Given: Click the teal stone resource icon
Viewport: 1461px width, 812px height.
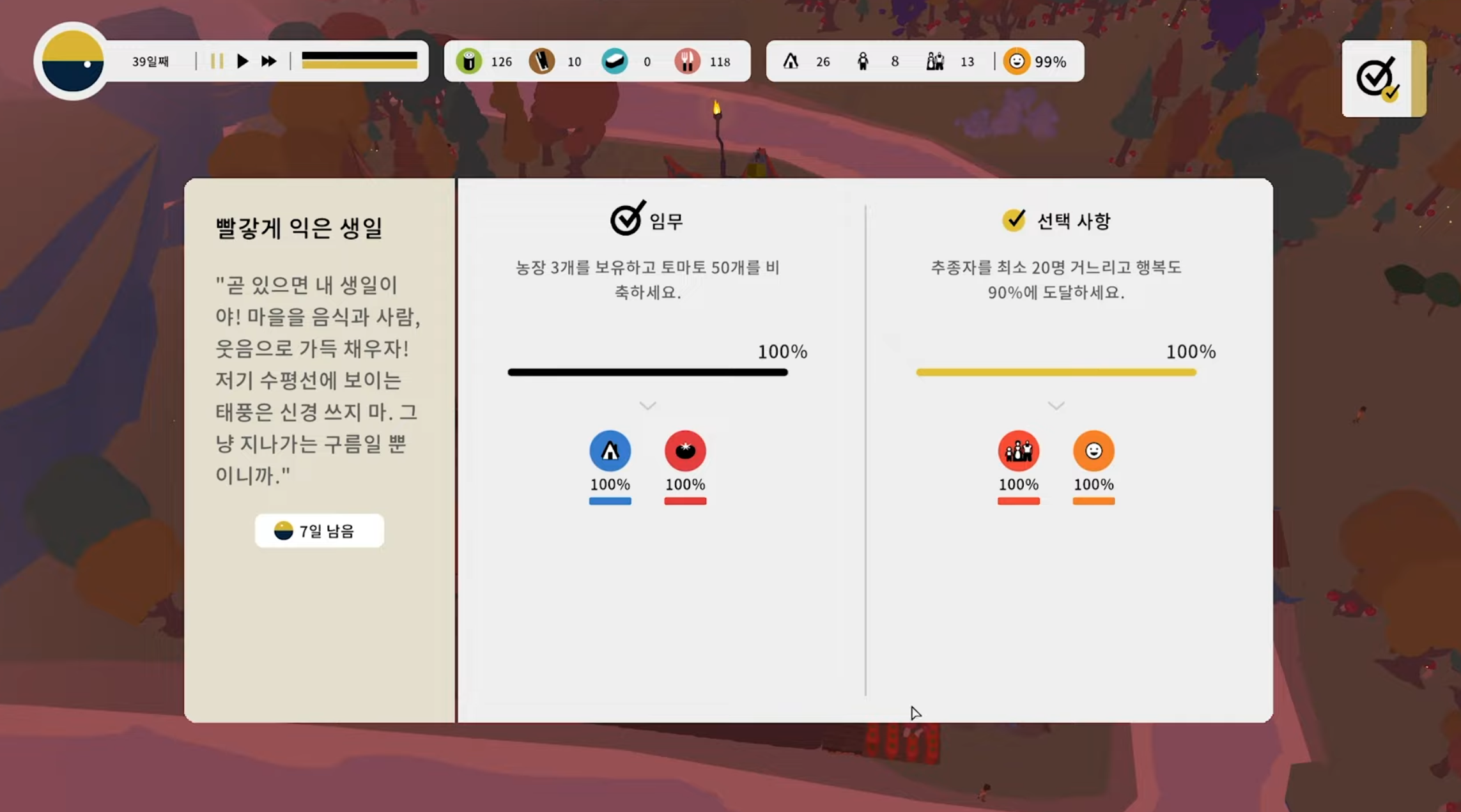Looking at the screenshot, I should (614, 61).
